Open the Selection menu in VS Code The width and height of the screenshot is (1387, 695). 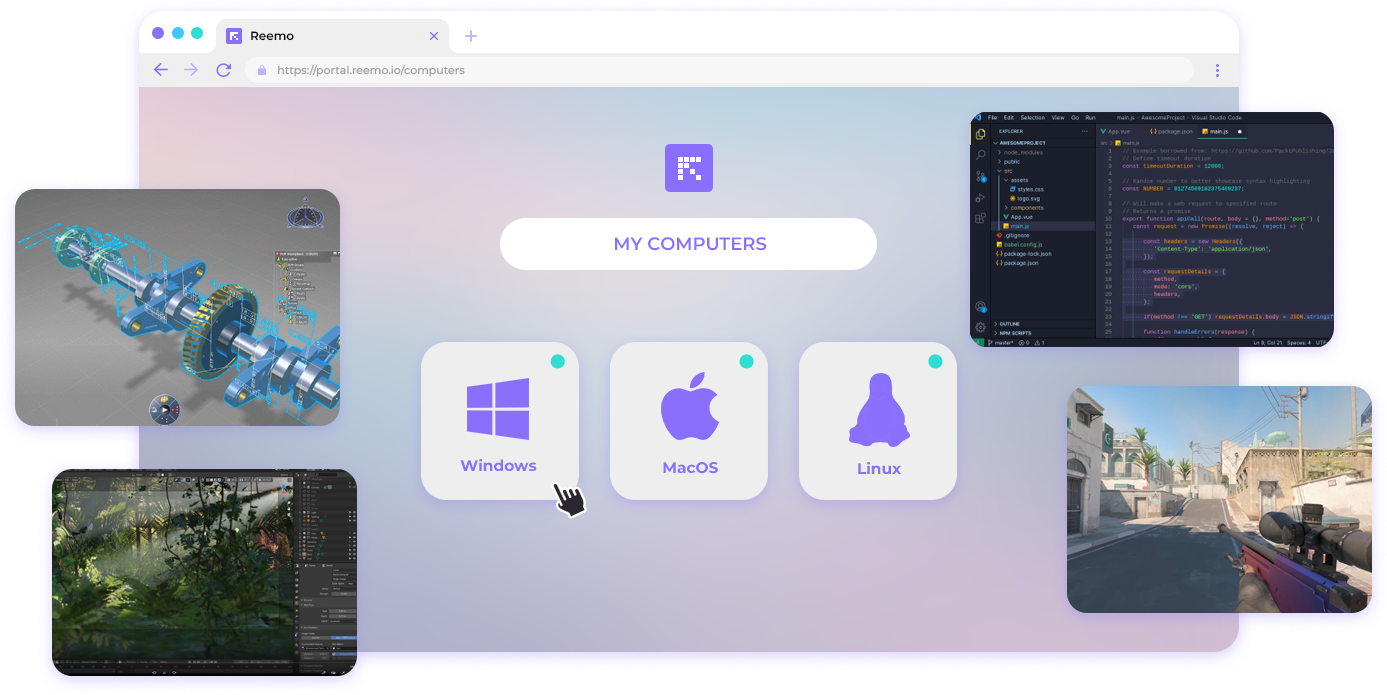[1032, 118]
